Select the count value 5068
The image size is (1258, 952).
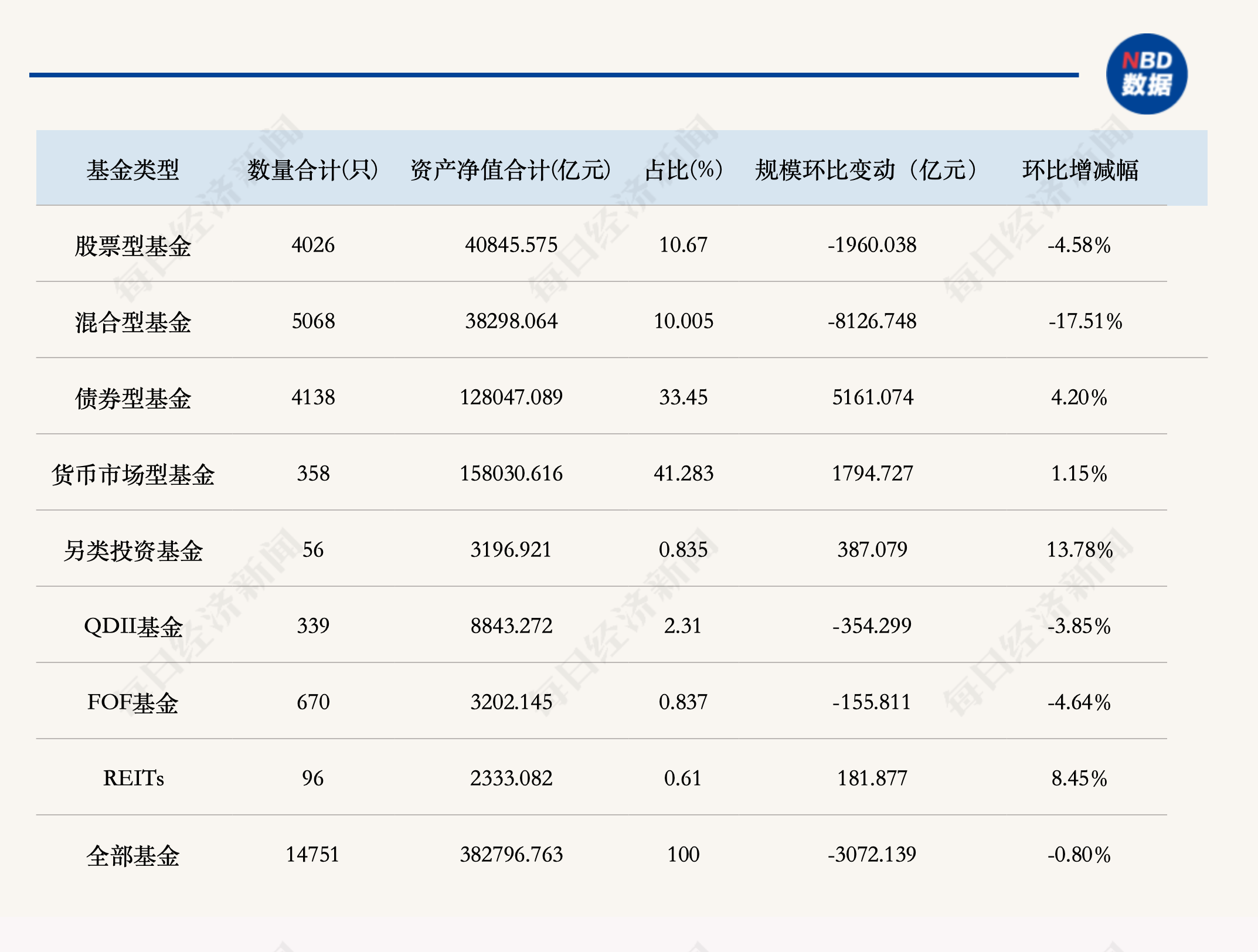[313, 321]
